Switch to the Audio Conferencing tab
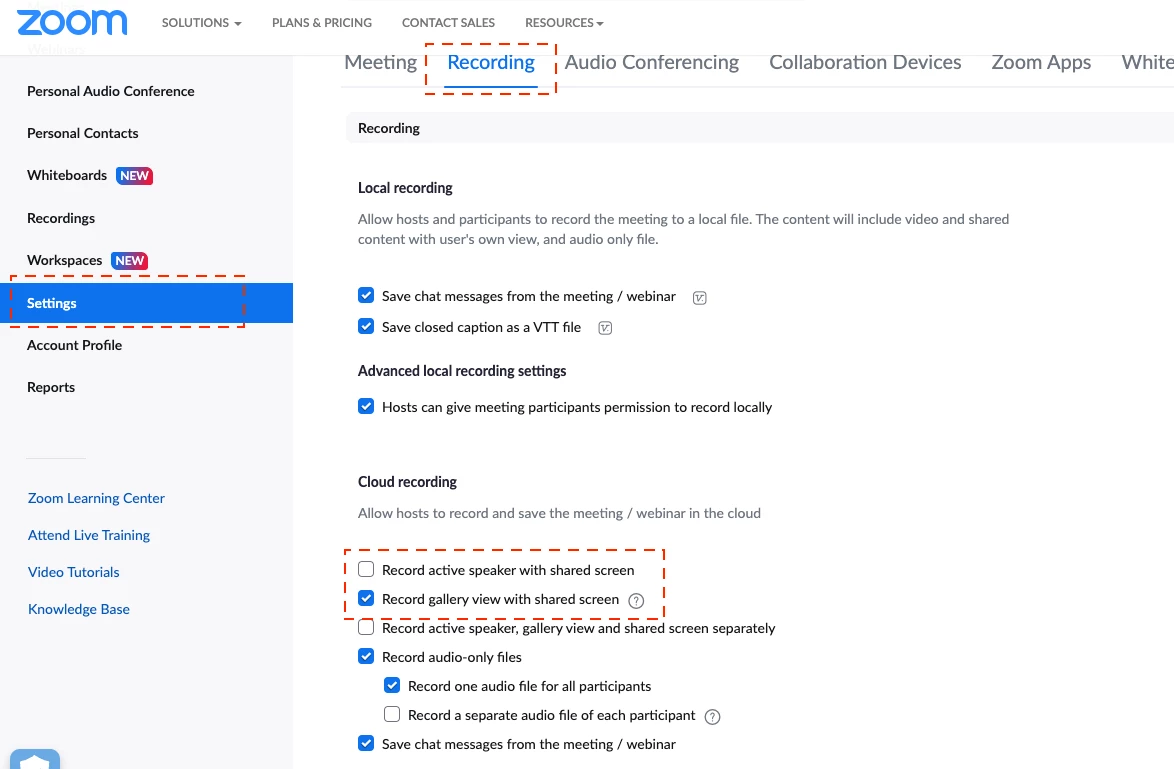The image size is (1174, 769). [651, 62]
